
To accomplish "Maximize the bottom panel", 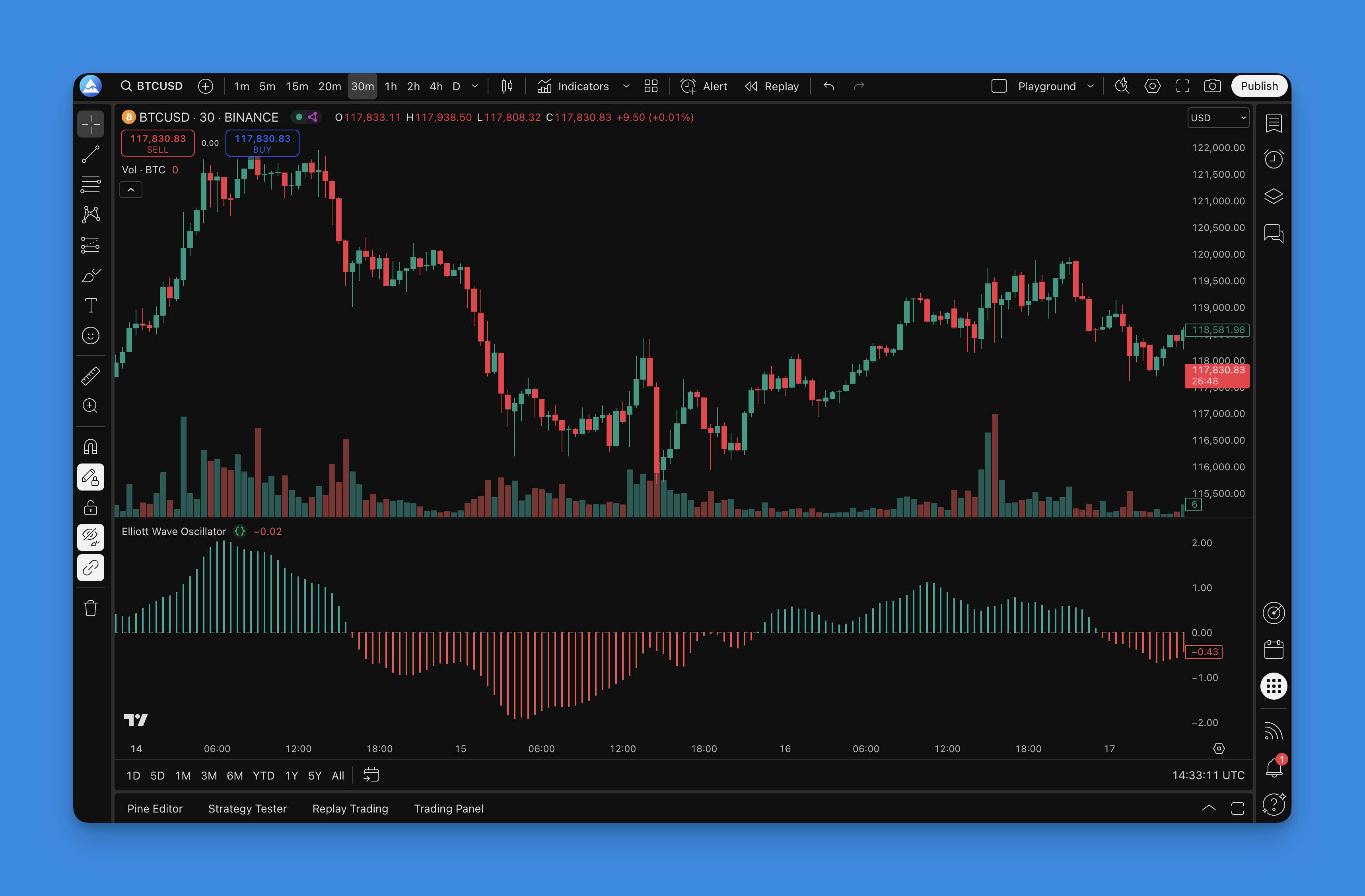I will [x=1238, y=808].
